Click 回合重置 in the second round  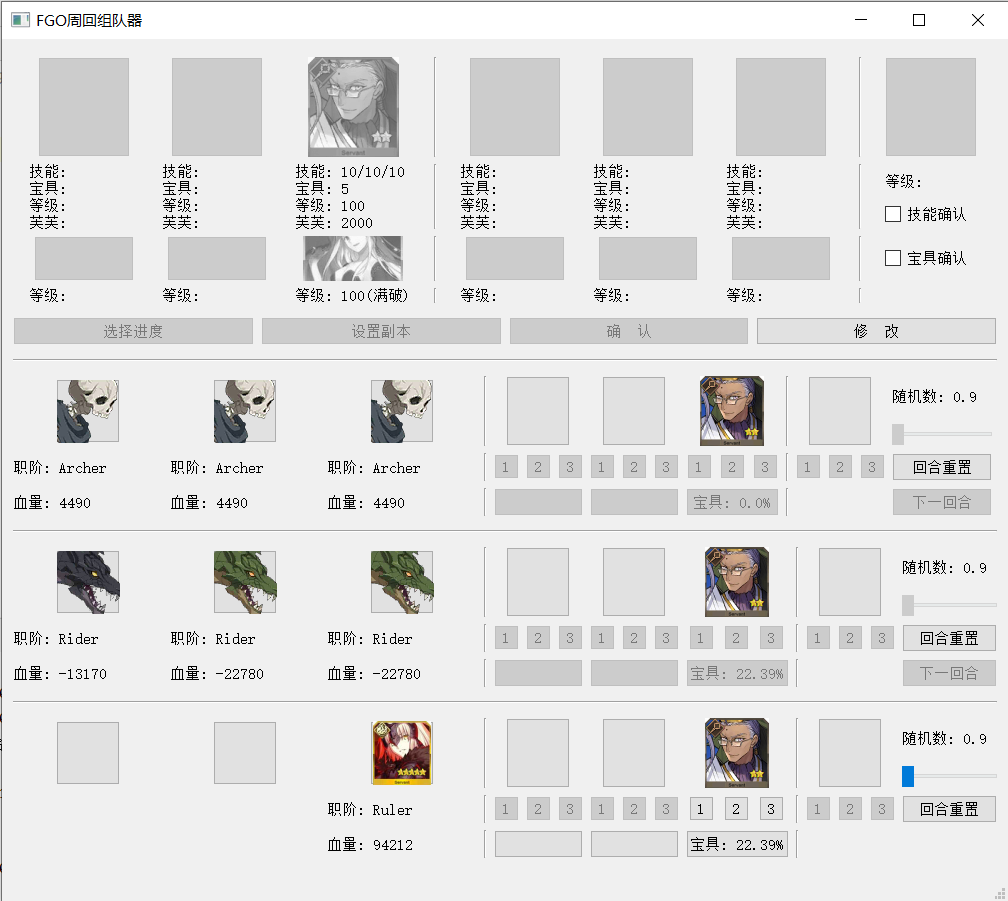click(949, 638)
